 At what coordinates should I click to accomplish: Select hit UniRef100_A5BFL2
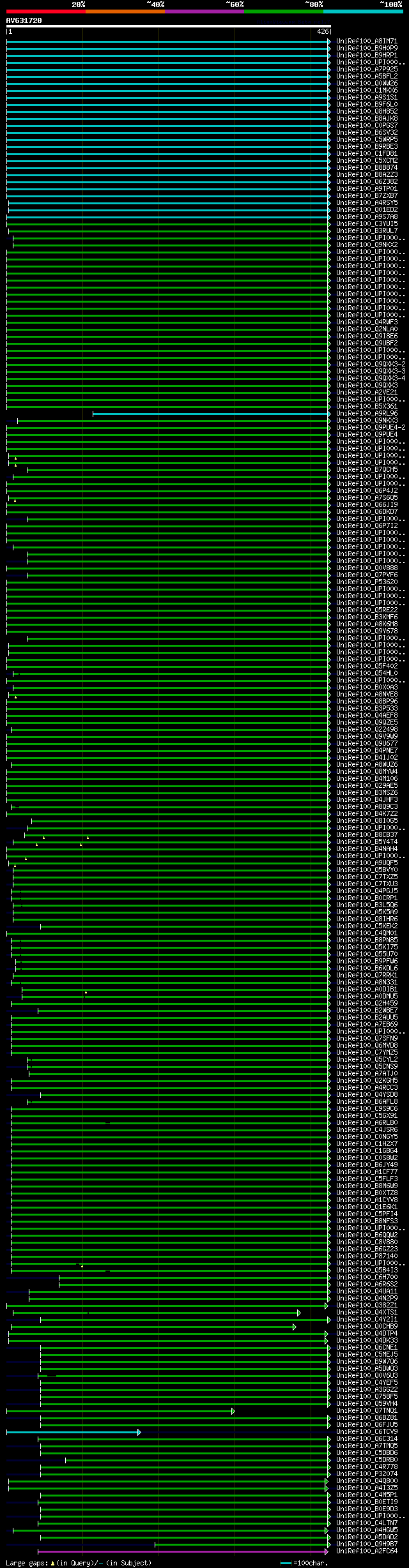point(367,77)
